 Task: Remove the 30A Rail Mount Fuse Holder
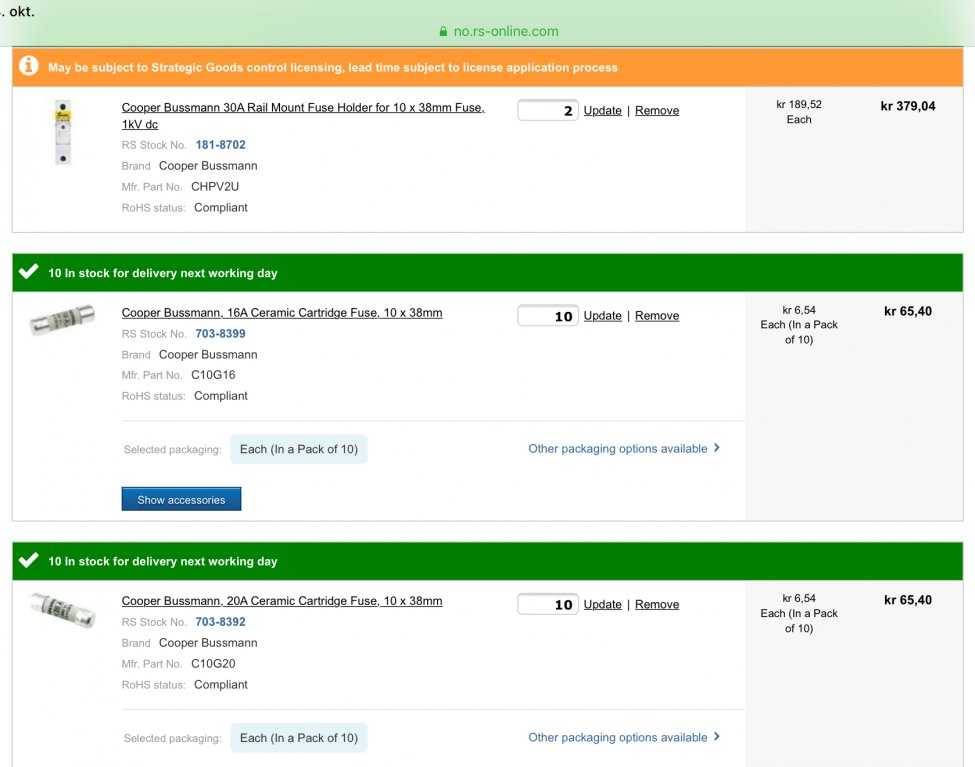point(657,111)
